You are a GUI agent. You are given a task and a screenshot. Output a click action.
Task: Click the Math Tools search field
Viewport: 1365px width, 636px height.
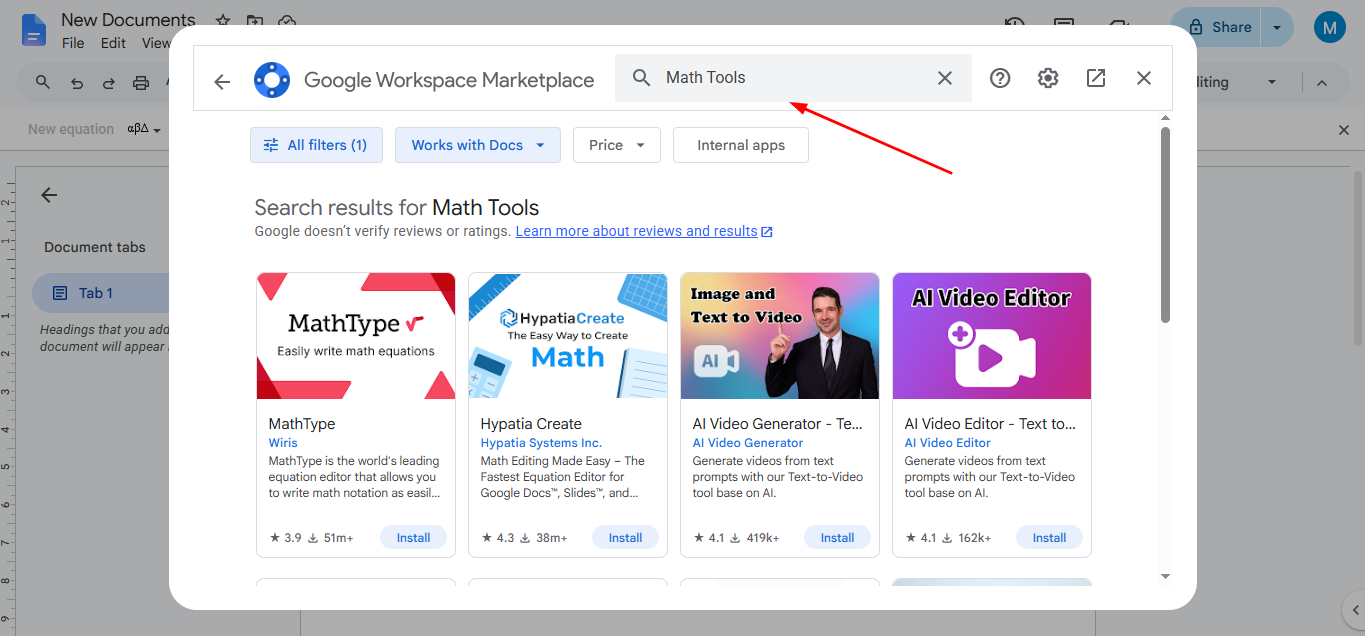[793, 78]
